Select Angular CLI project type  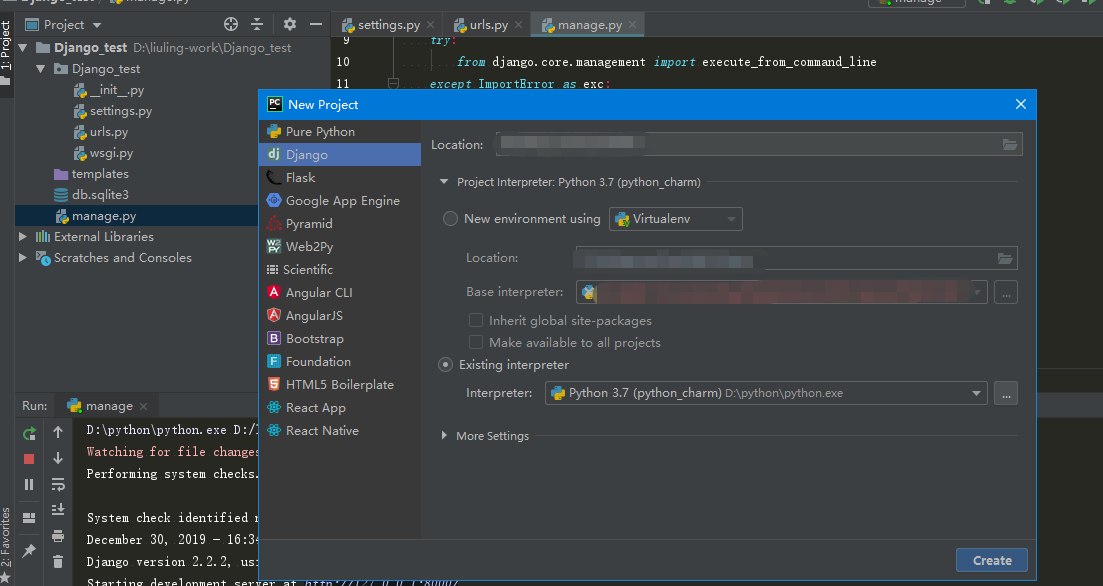(340, 293)
